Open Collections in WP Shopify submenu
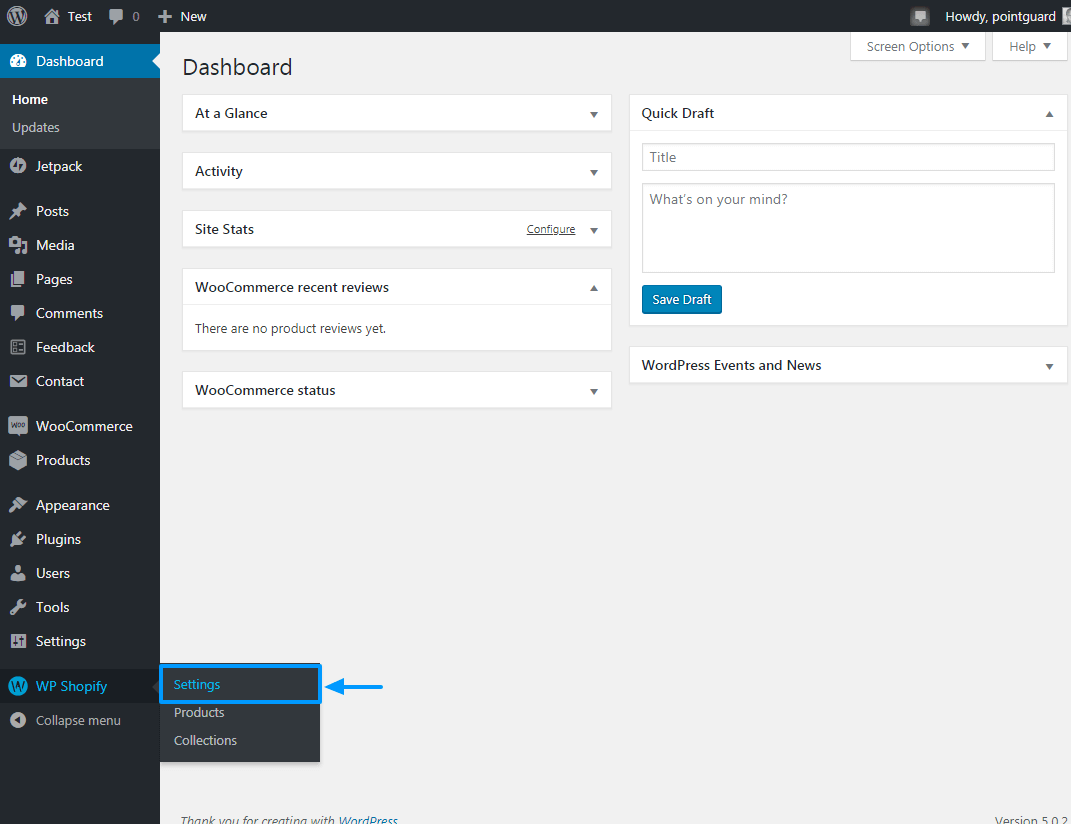 tap(205, 741)
